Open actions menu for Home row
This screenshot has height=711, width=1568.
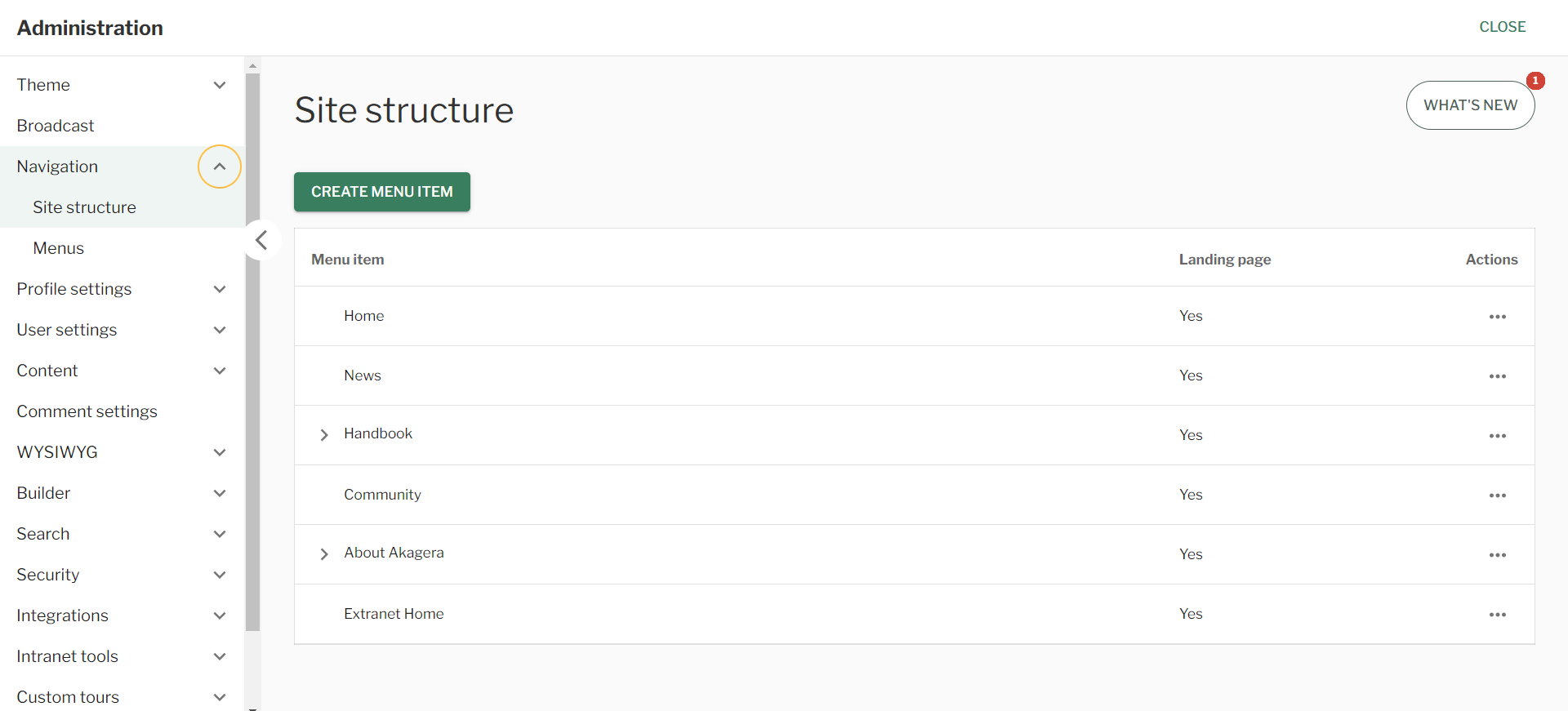tap(1497, 317)
